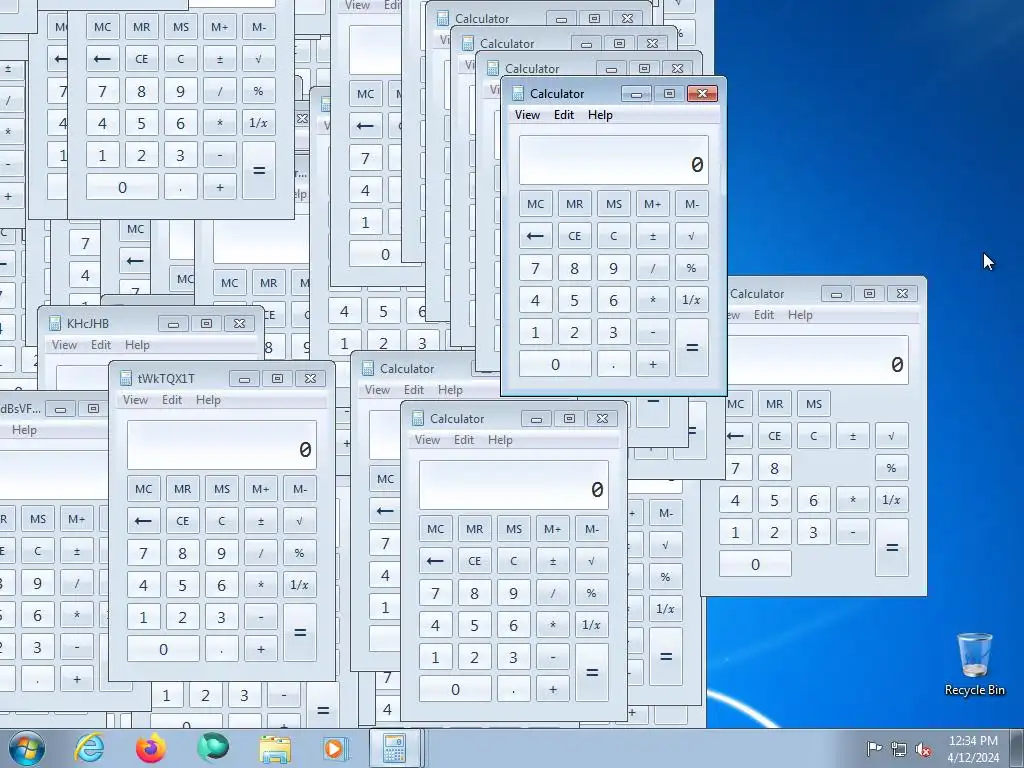Image resolution: width=1024 pixels, height=768 pixels.
Task: Click the backspace arrow key in tWkTQX1T window
Action: click(144, 520)
